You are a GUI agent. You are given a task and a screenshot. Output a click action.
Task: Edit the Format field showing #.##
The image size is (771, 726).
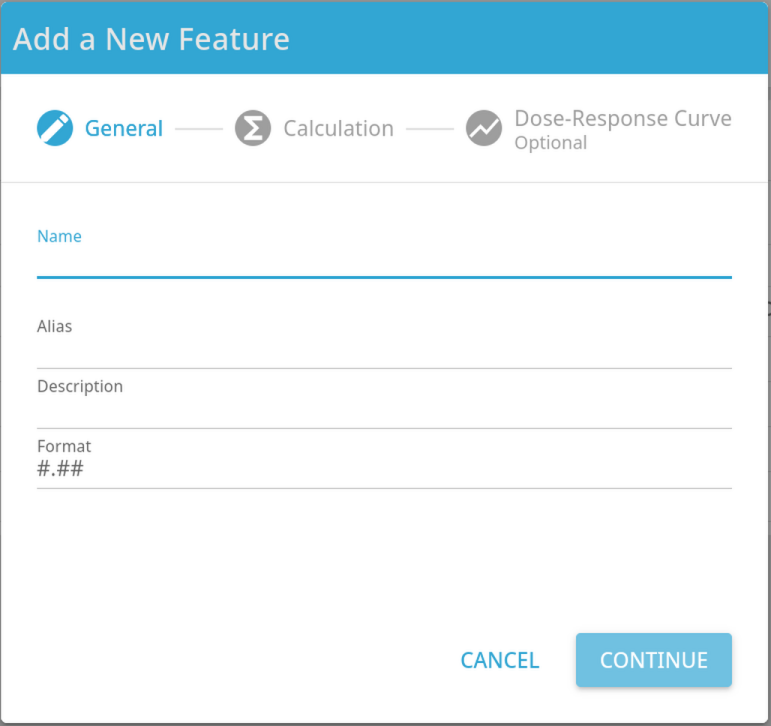[385, 469]
